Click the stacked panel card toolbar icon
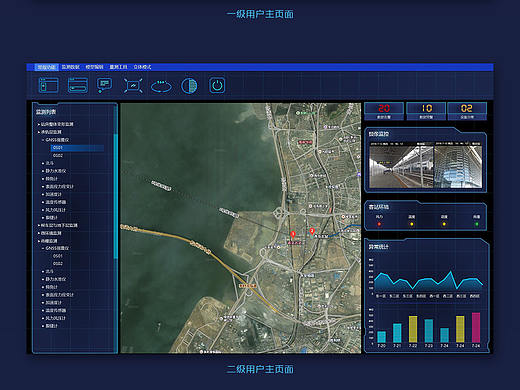The height and width of the screenshot is (390, 520). click(78, 85)
